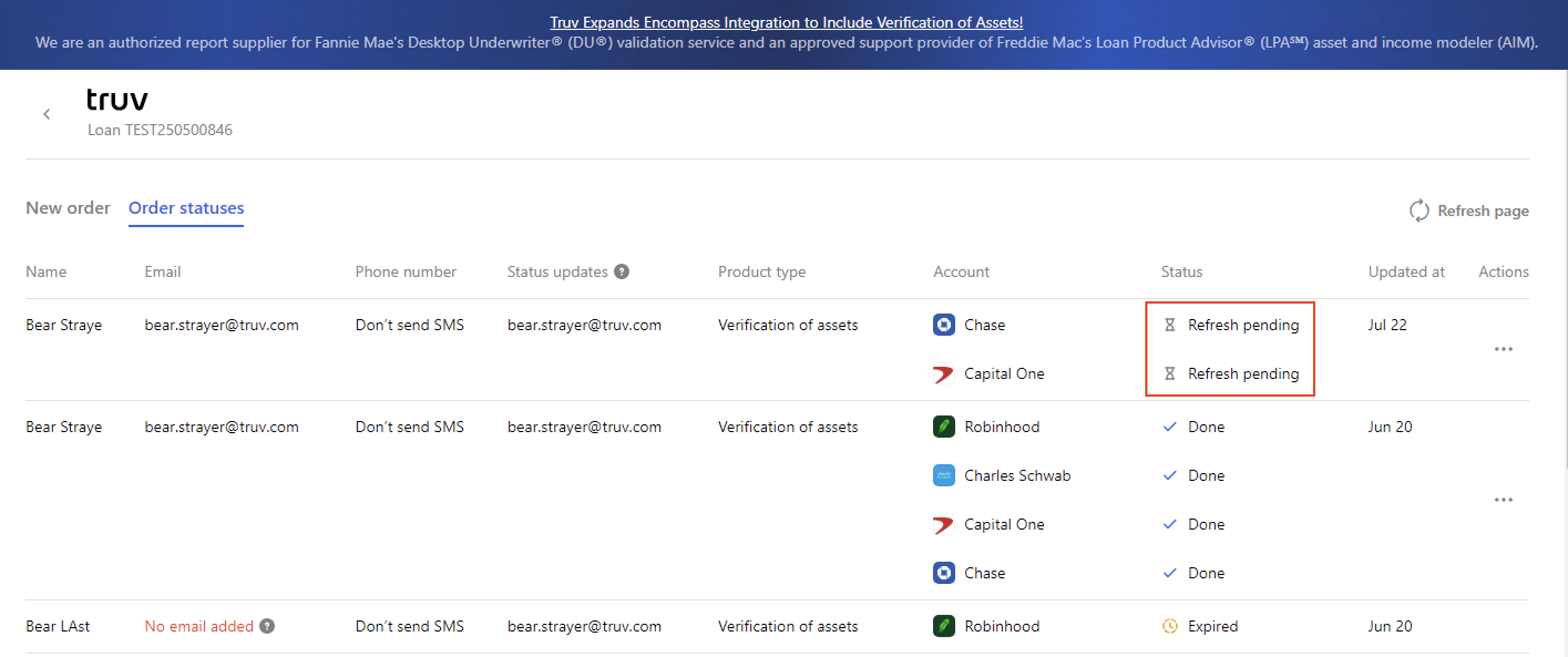Click the Capital One logo in the Jul 22 order
1568x657 pixels.
coord(944,373)
